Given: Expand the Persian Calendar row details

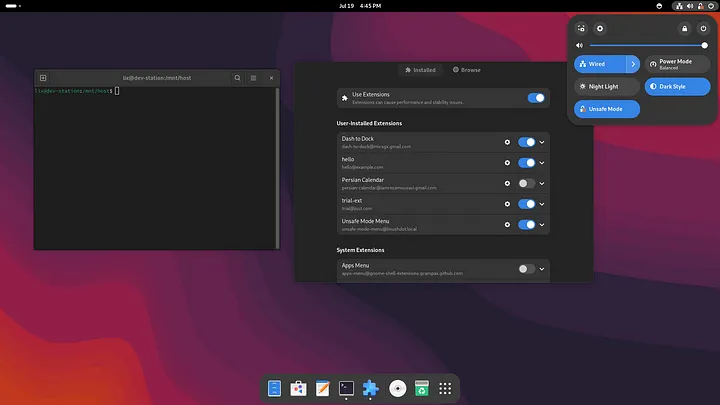Looking at the screenshot, I should click(x=542, y=184).
